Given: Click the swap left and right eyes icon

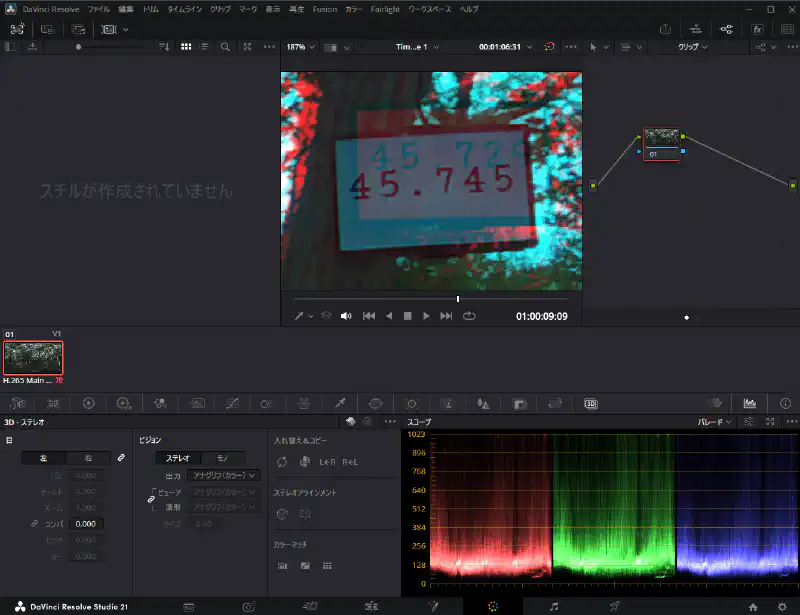Looking at the screenshot, I should click(x=282, y=462).
